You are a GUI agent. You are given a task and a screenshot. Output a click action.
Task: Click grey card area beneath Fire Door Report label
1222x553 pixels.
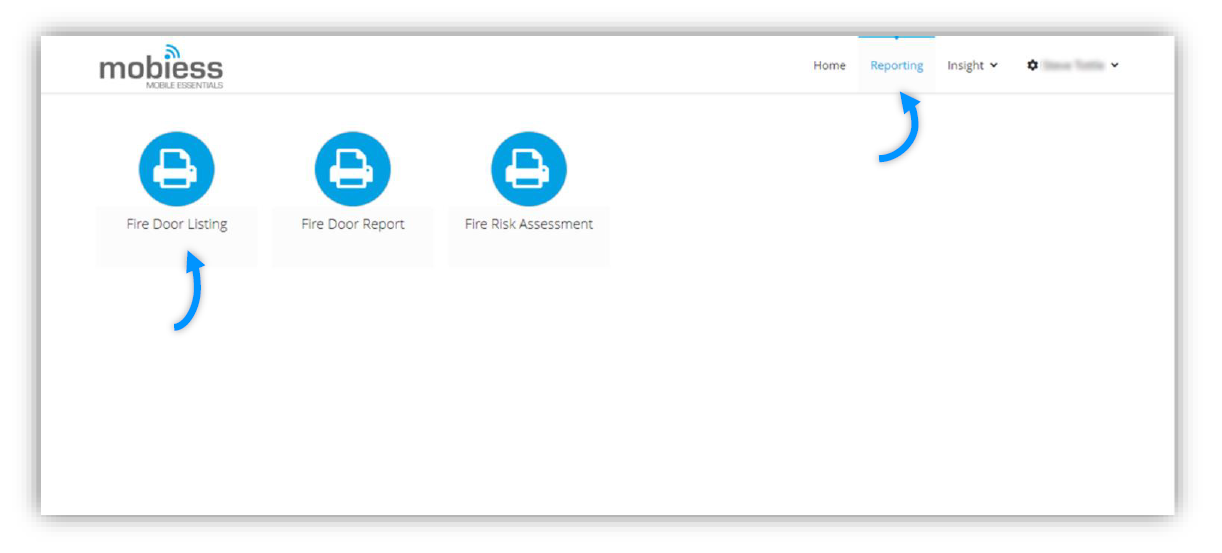[x=353, y=251]
